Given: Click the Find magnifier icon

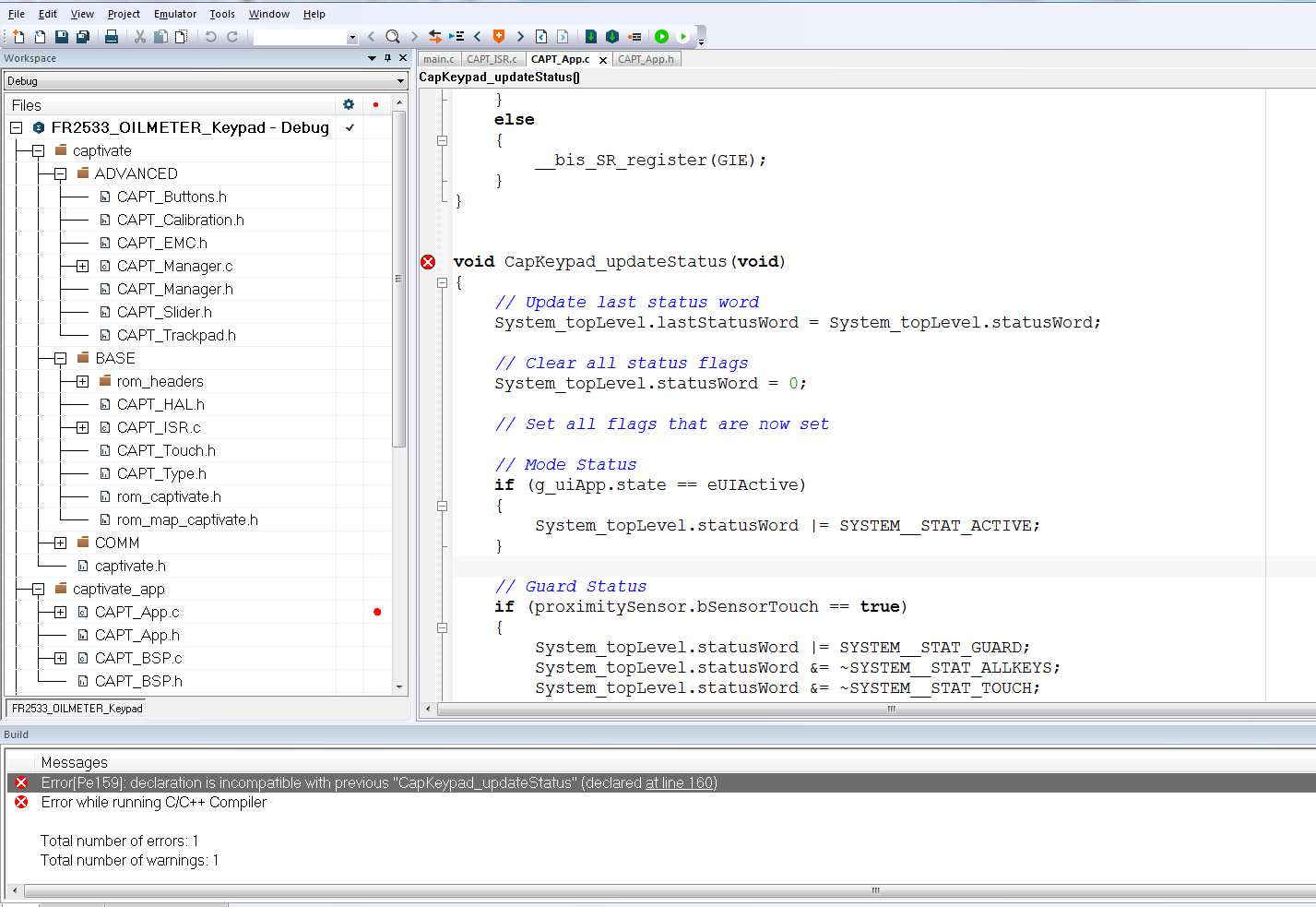Looking at the screenshot, I should [393, 37].
